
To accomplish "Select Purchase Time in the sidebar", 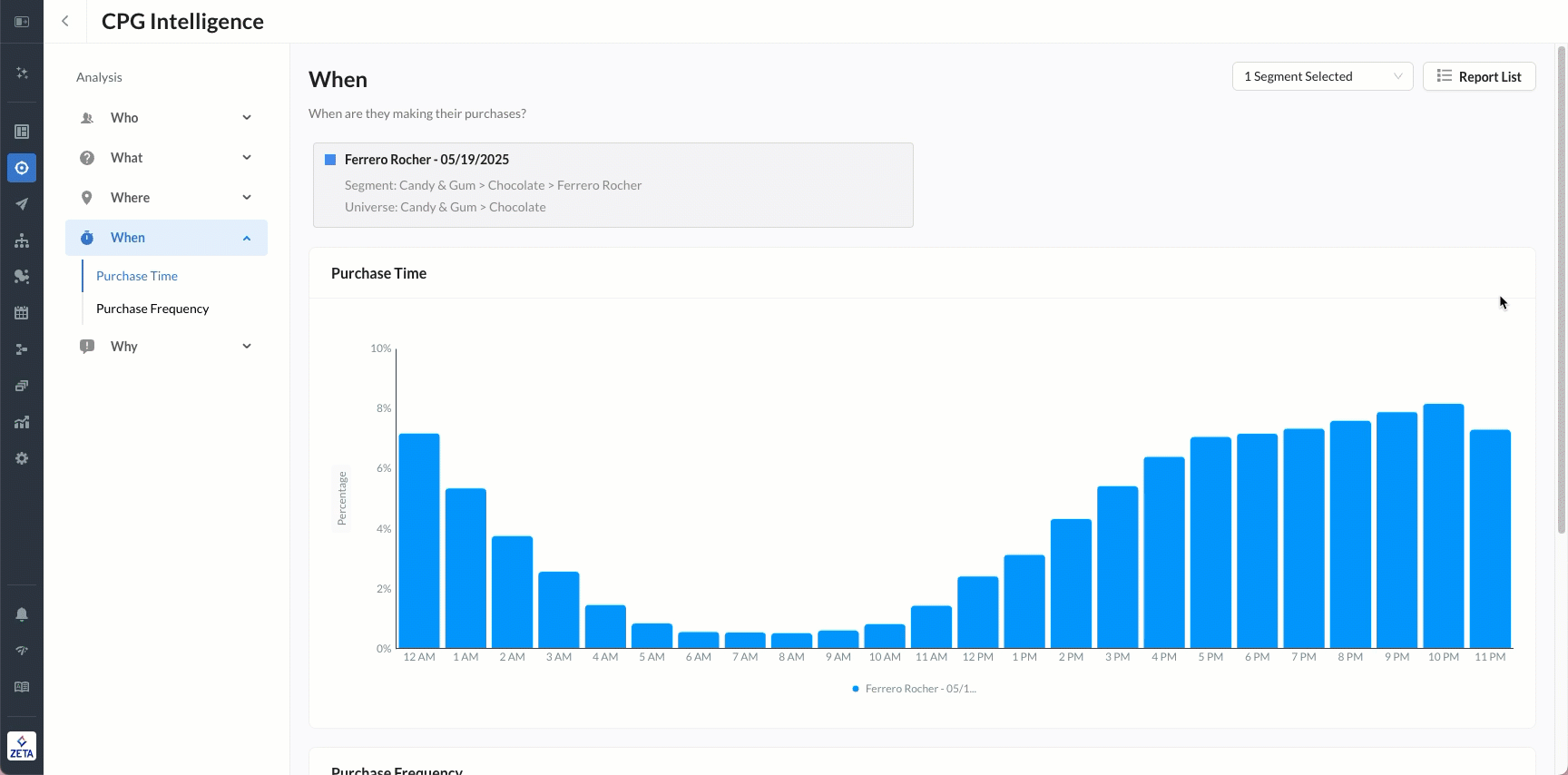I will point(137,276).
